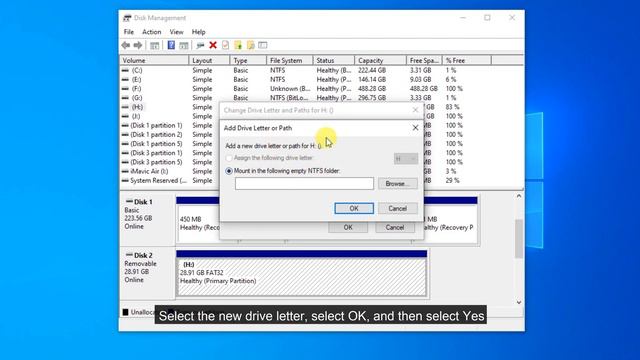This screenshot has width=640, height=360.
Task: Click Cancel in Change Drive Letter dialog behind
Action: click(395, 227)
